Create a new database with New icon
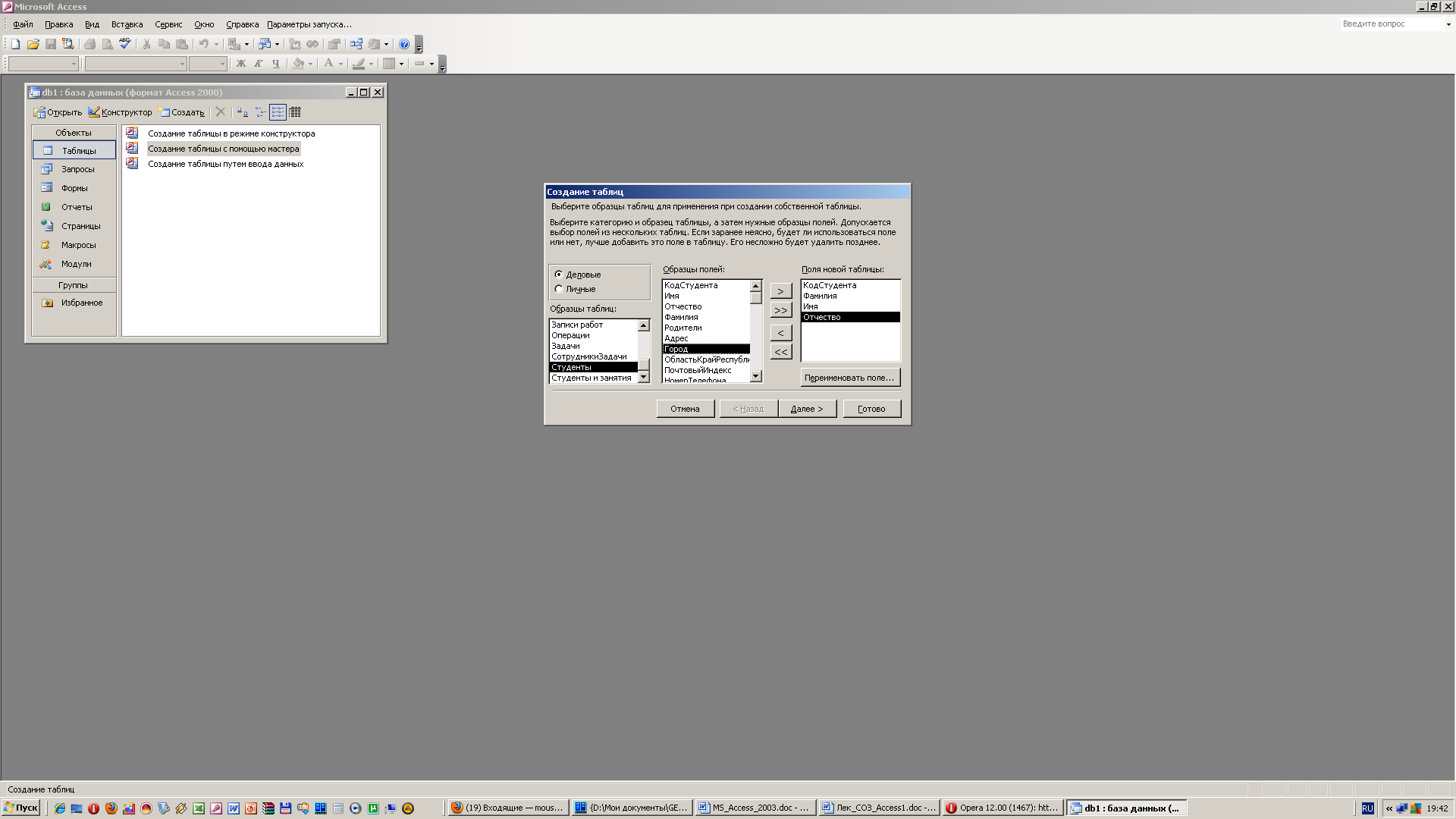Screen dimensions: 1456x819 click(15, 44)
